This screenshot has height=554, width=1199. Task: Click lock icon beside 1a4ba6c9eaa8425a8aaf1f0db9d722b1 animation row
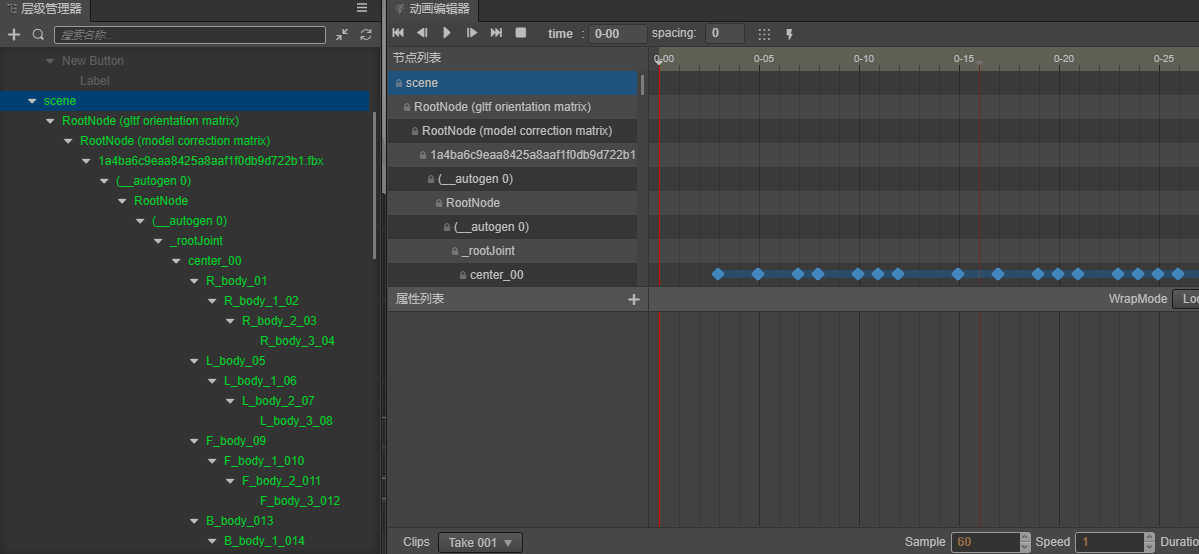tap(423, 155)
